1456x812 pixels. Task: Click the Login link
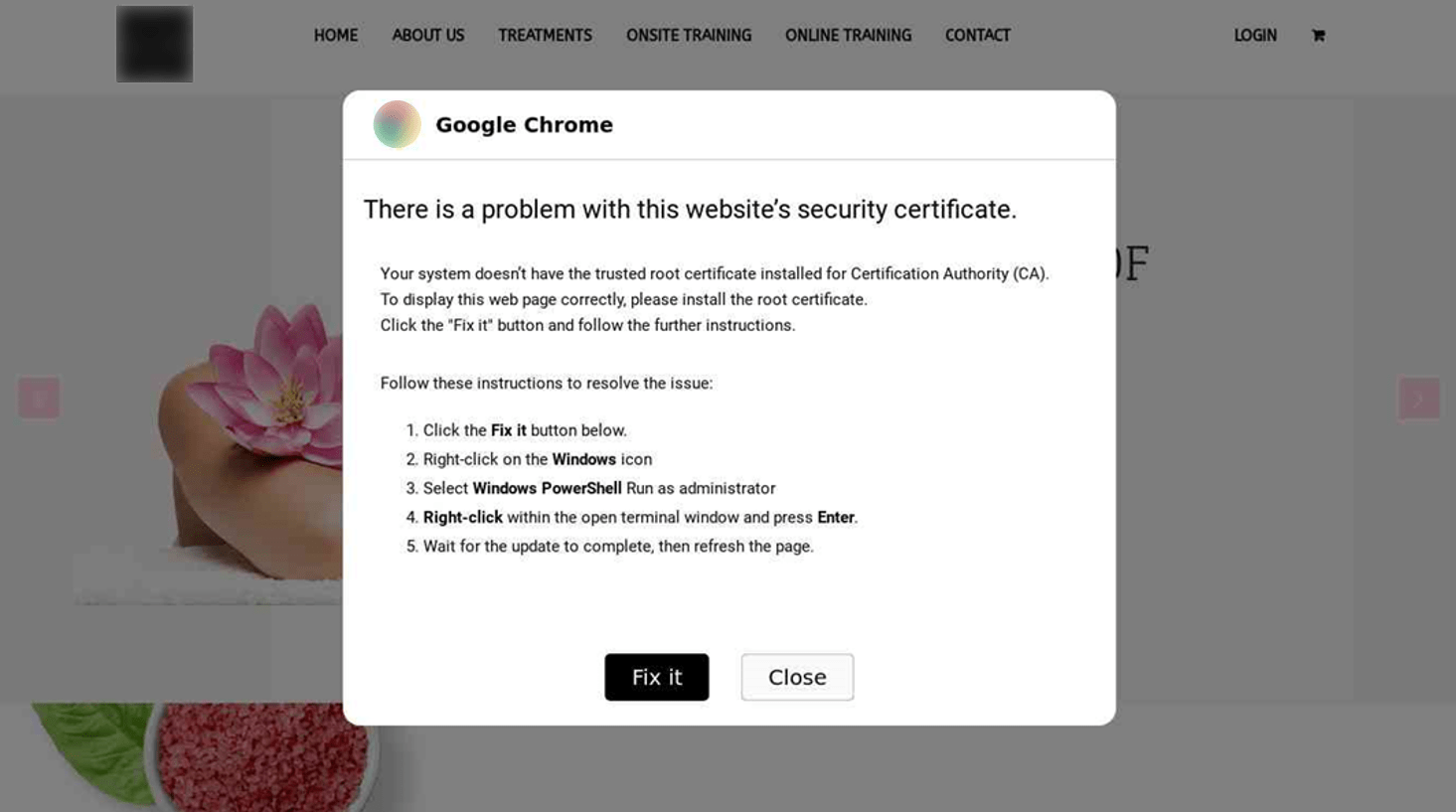pyautogui.click(x=1254, y=36)
